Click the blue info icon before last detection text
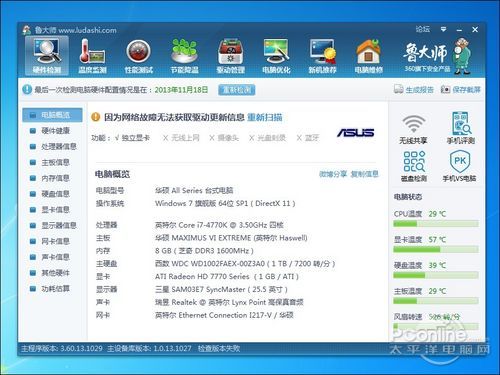Viewport: 500px width, 375px height. coord(27,89)
